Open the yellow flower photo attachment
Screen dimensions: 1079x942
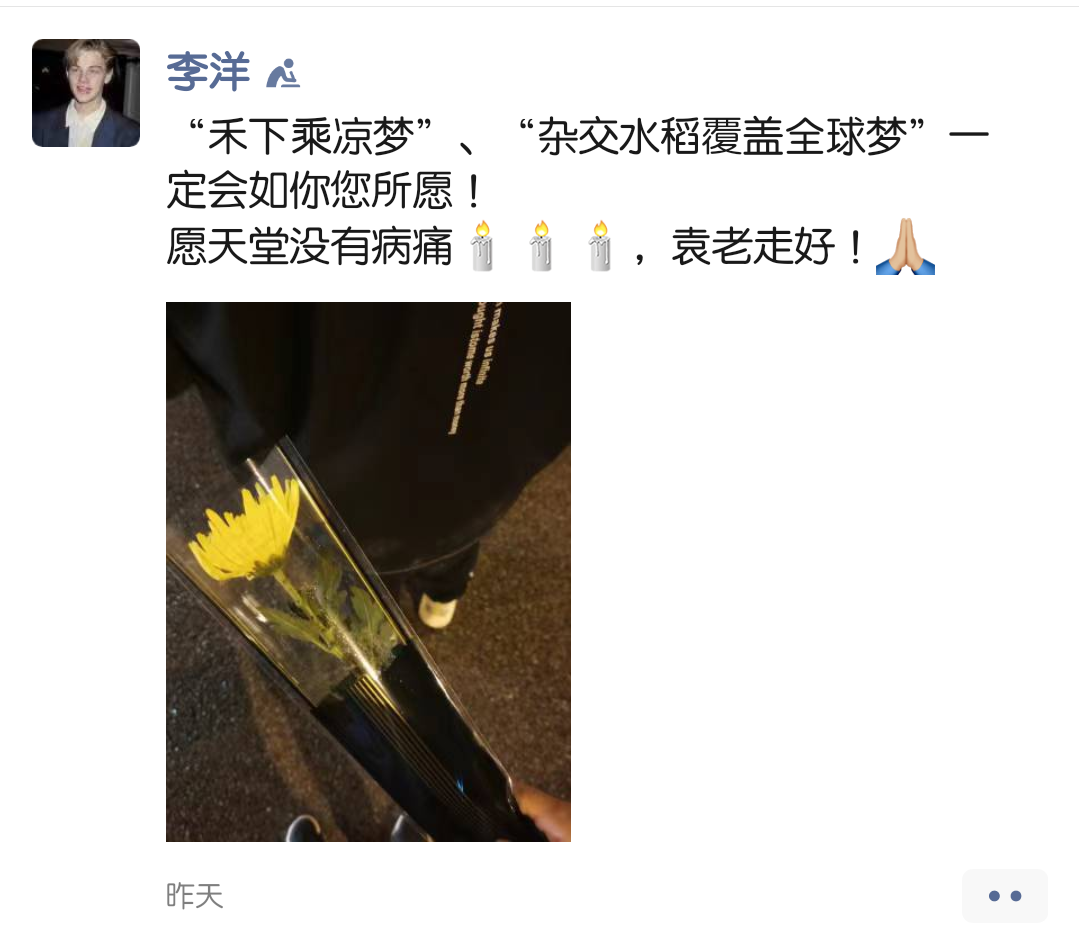point(368,572)
